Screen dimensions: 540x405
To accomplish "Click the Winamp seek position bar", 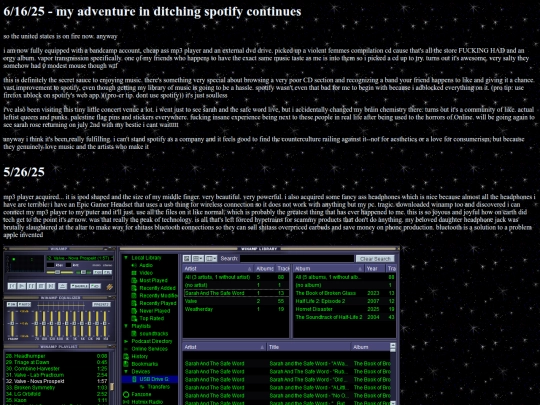I will click(x=60, y=278).
